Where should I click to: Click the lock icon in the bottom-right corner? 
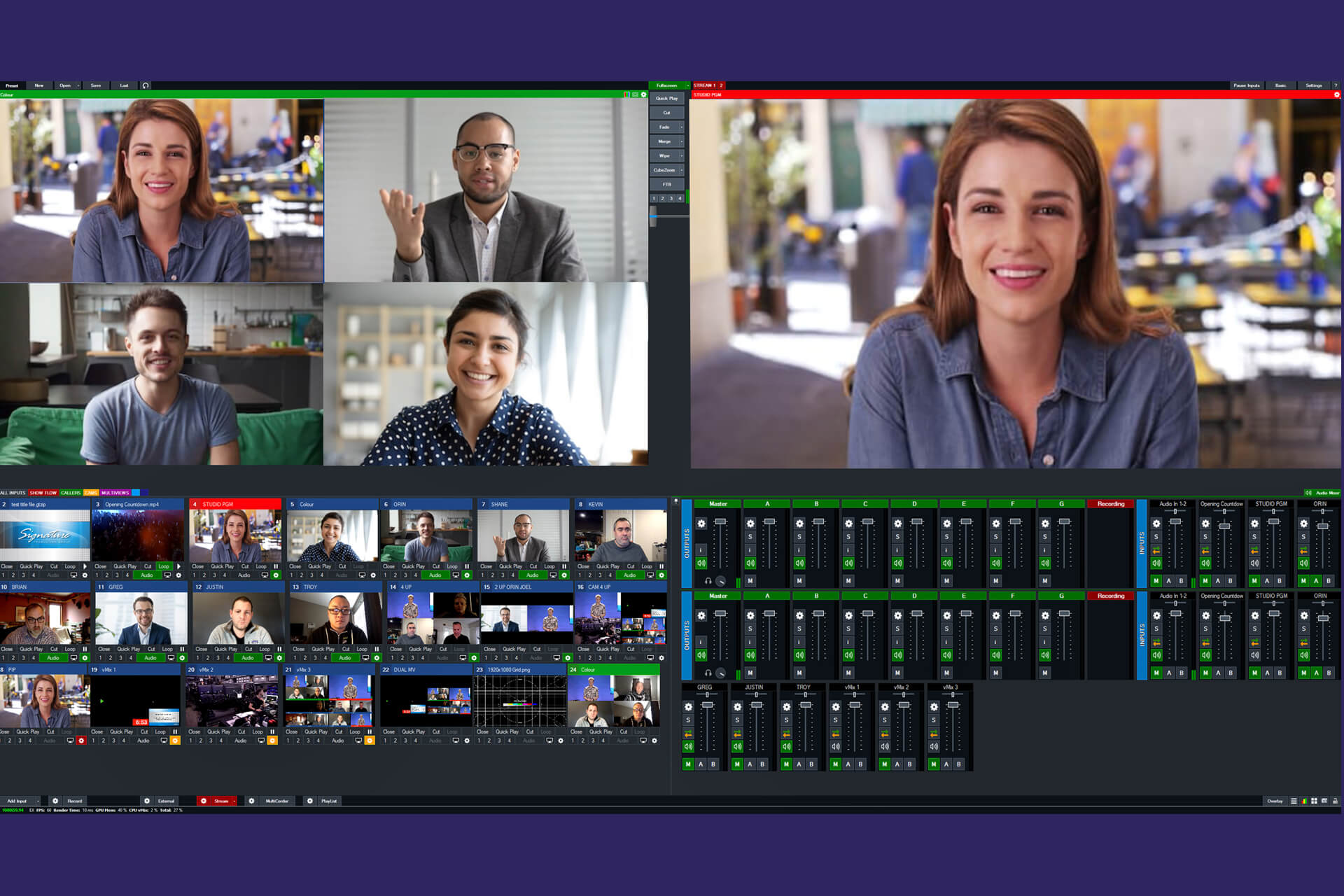(x=1335, y=801)
